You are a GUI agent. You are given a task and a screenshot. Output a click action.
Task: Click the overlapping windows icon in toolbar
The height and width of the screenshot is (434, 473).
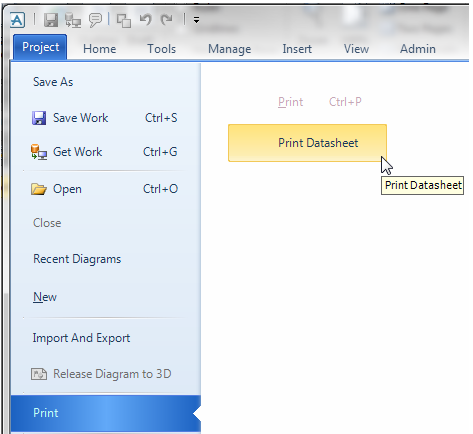pos(123,21)
